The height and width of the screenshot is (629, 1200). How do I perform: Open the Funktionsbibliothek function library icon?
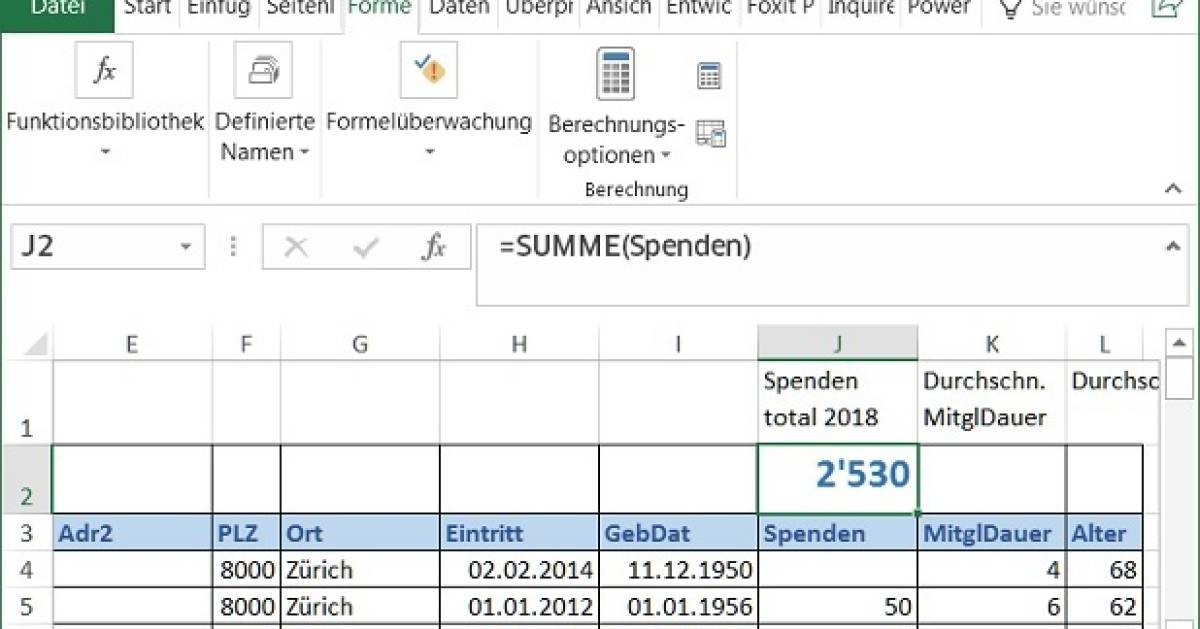tap(103, 69)
